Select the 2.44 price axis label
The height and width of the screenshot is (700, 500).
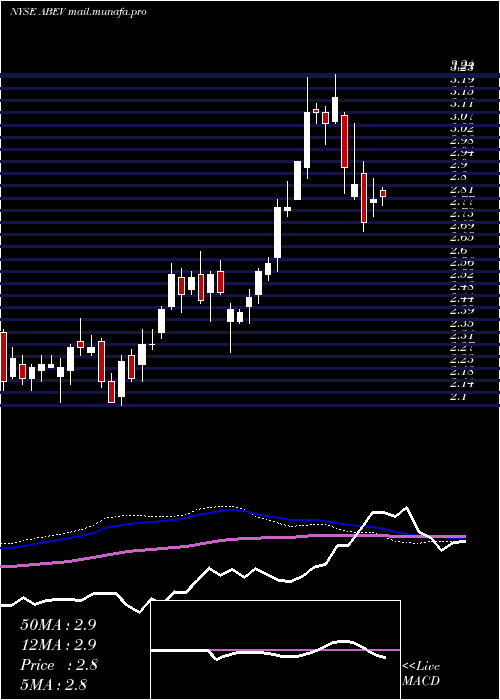coord(462,299)
